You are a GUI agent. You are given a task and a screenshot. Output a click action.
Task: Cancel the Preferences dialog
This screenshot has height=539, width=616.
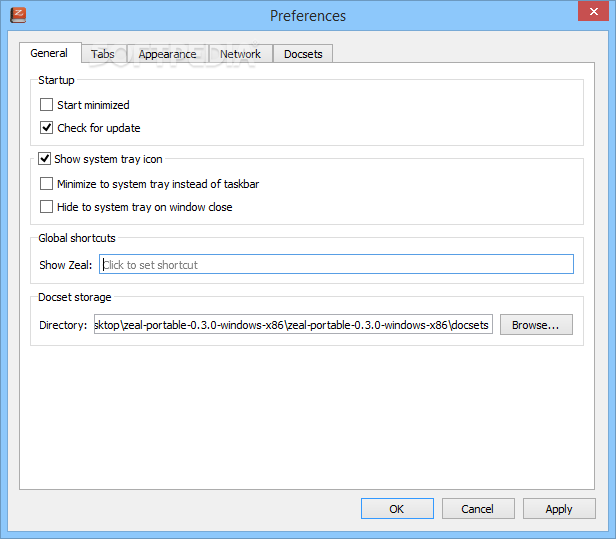477,509
